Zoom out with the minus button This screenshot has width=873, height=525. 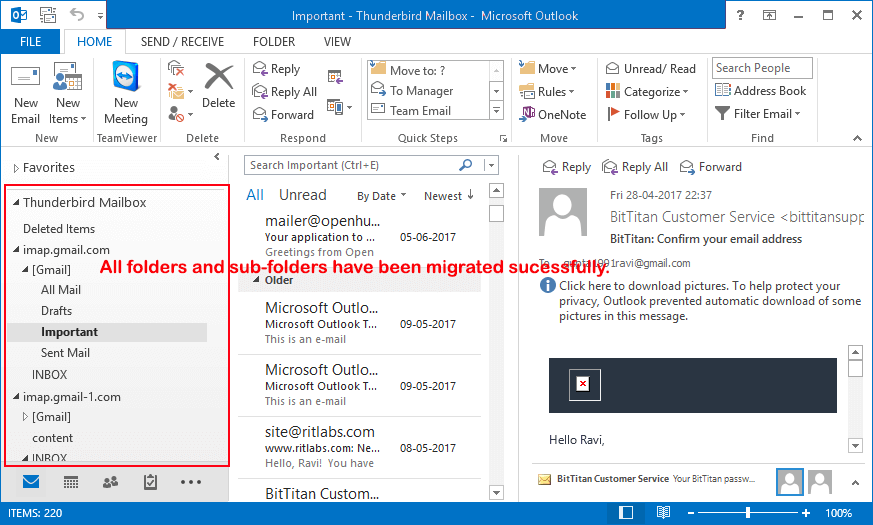point(691,513)
